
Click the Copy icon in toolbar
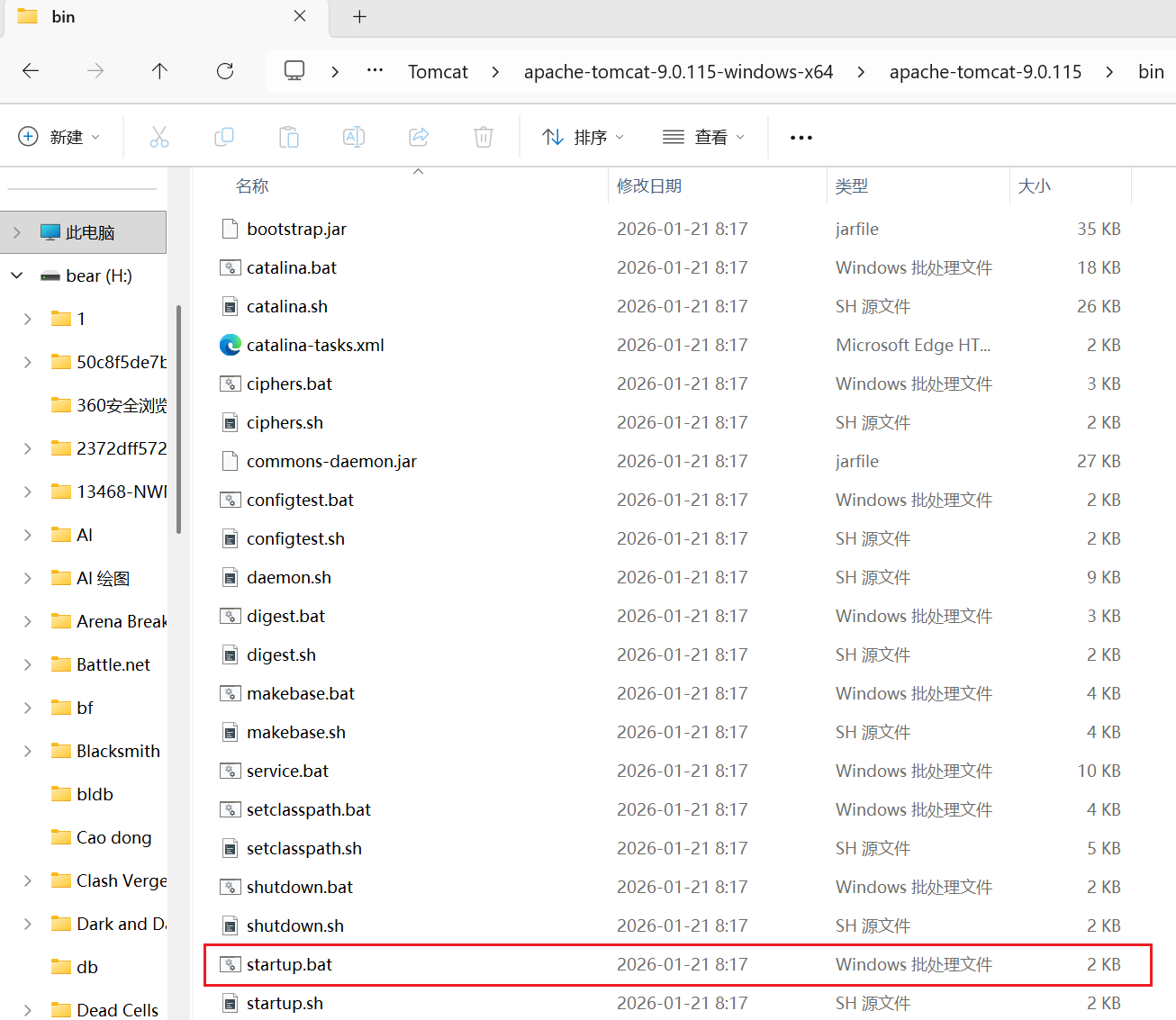click(x=224, y=137)
